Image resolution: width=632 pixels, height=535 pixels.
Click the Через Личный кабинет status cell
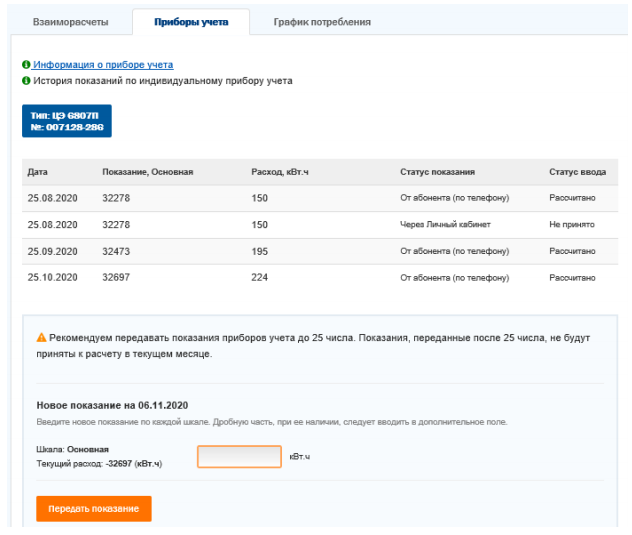click(445, 225)
